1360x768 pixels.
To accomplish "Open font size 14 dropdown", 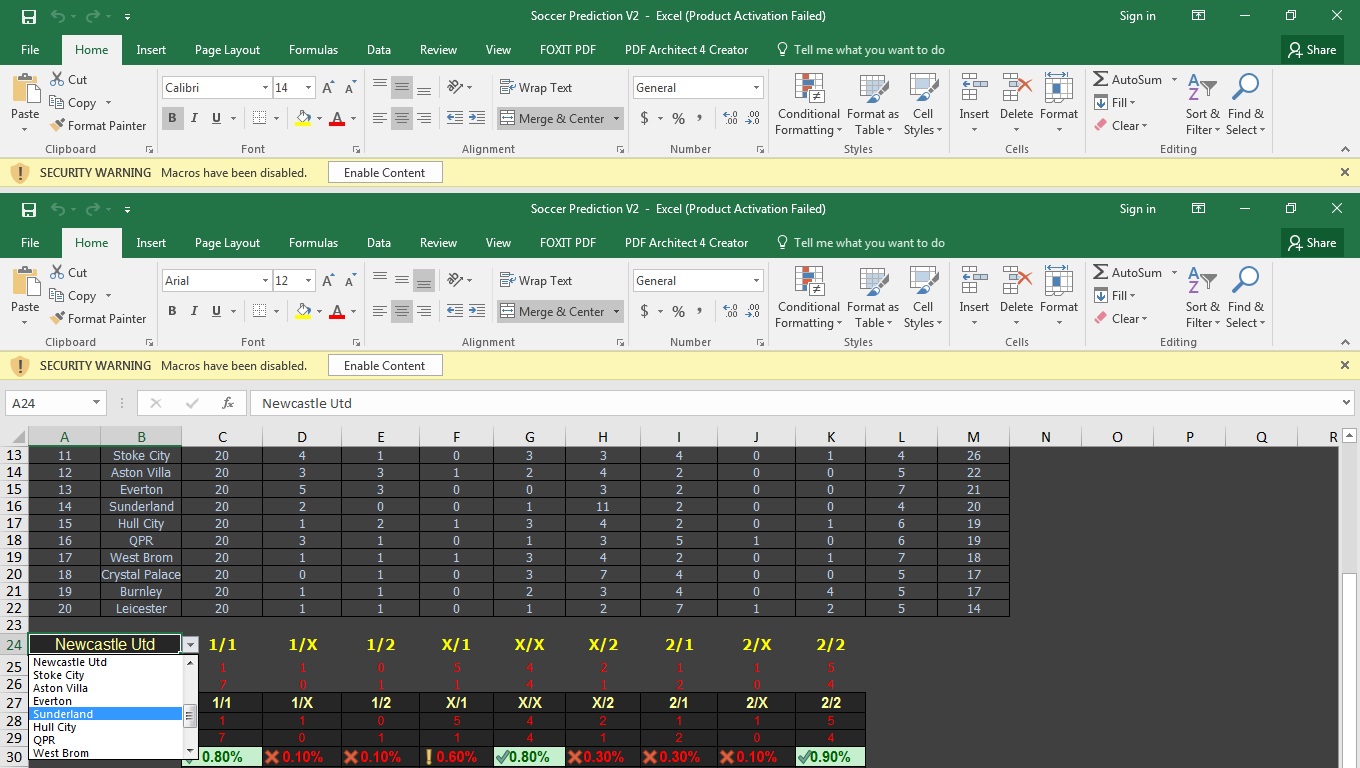I will coord(308,88).
